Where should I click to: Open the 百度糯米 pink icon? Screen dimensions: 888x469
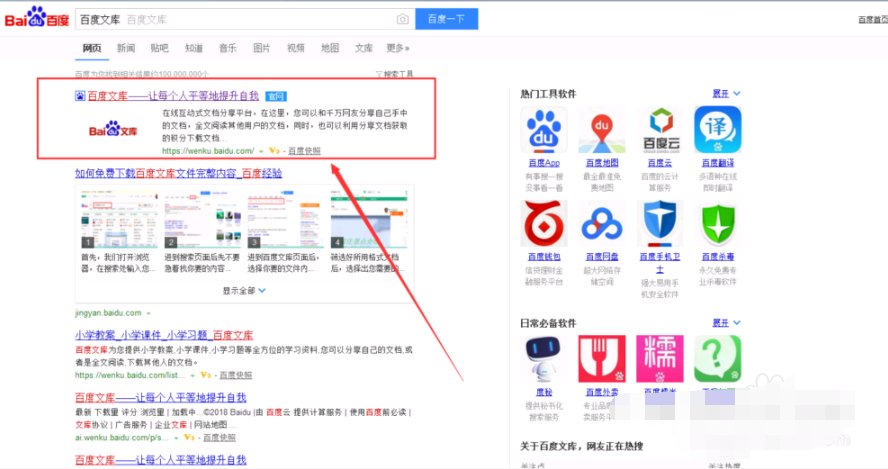point(660,359)
